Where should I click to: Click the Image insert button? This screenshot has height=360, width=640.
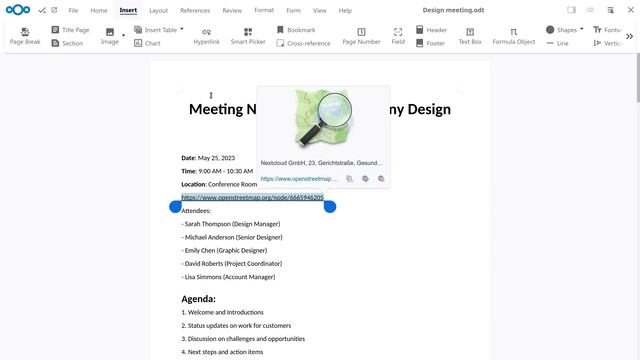click(x=109, y=36)
